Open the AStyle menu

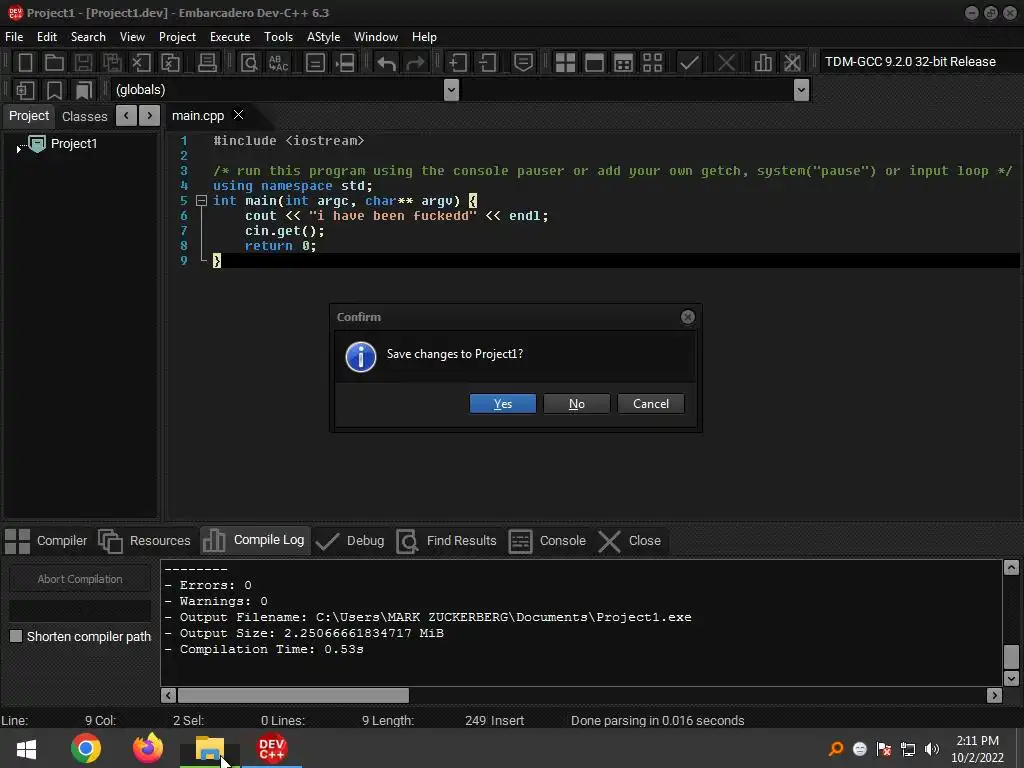323,37
